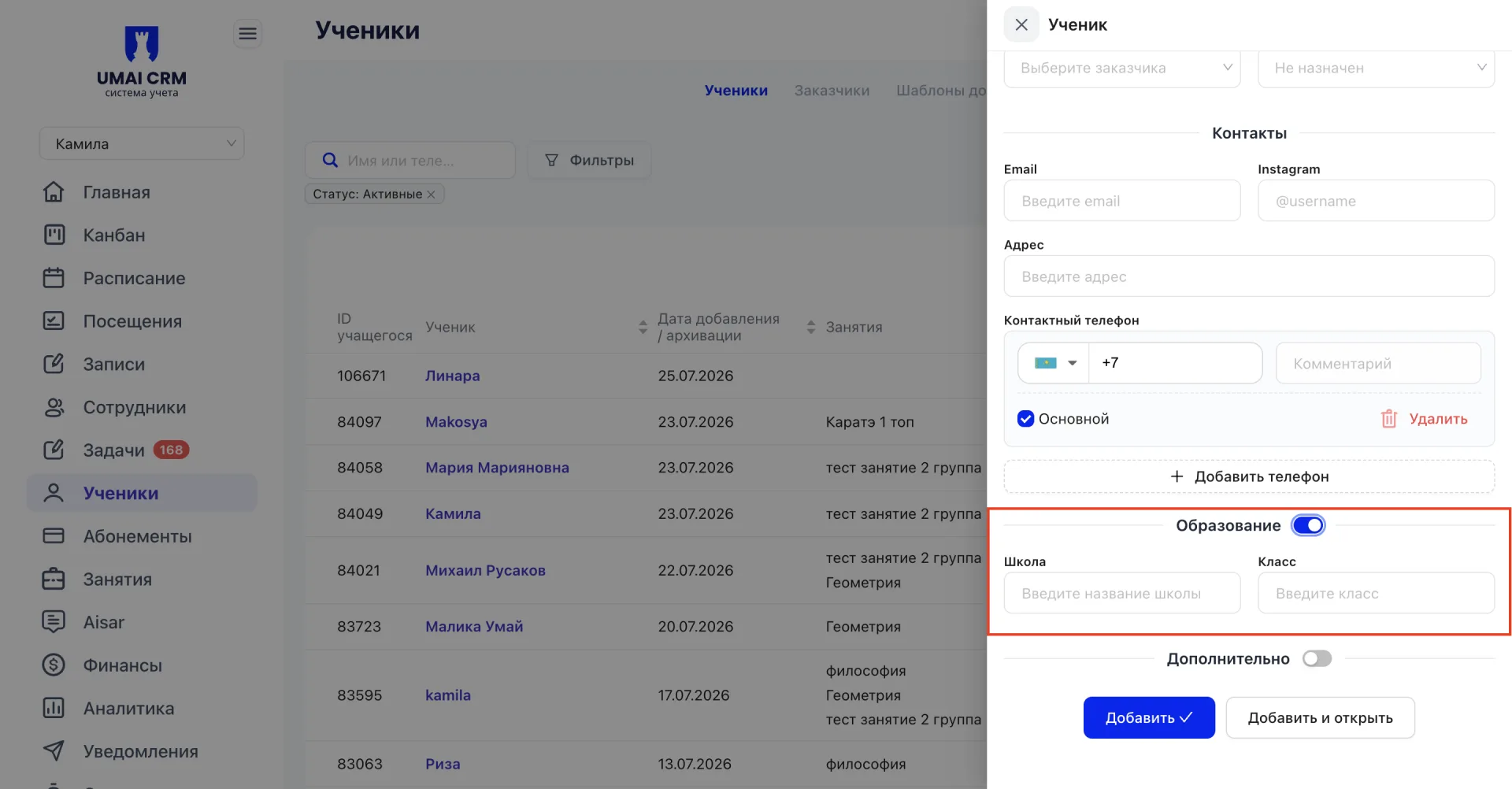Focus the Класс input field
The height and width of the screenshot is (789, 1512).
tap(1376, 593)
